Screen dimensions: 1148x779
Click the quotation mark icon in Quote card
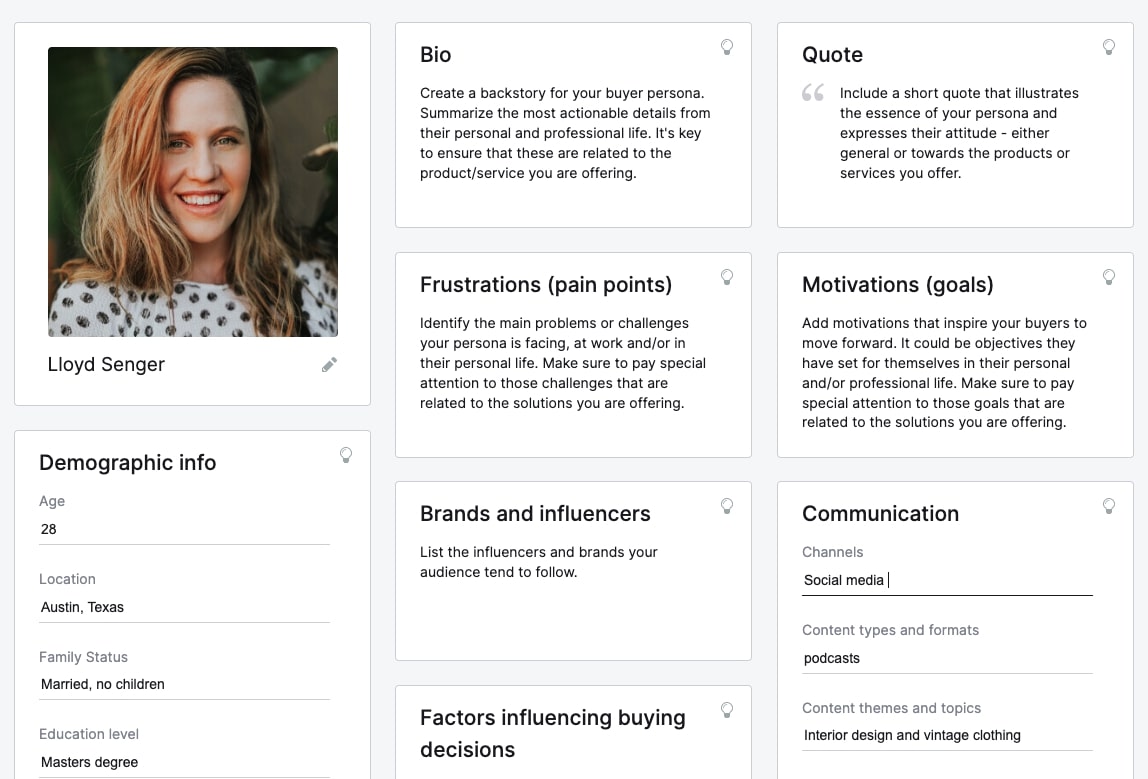[x=812, y=93]
